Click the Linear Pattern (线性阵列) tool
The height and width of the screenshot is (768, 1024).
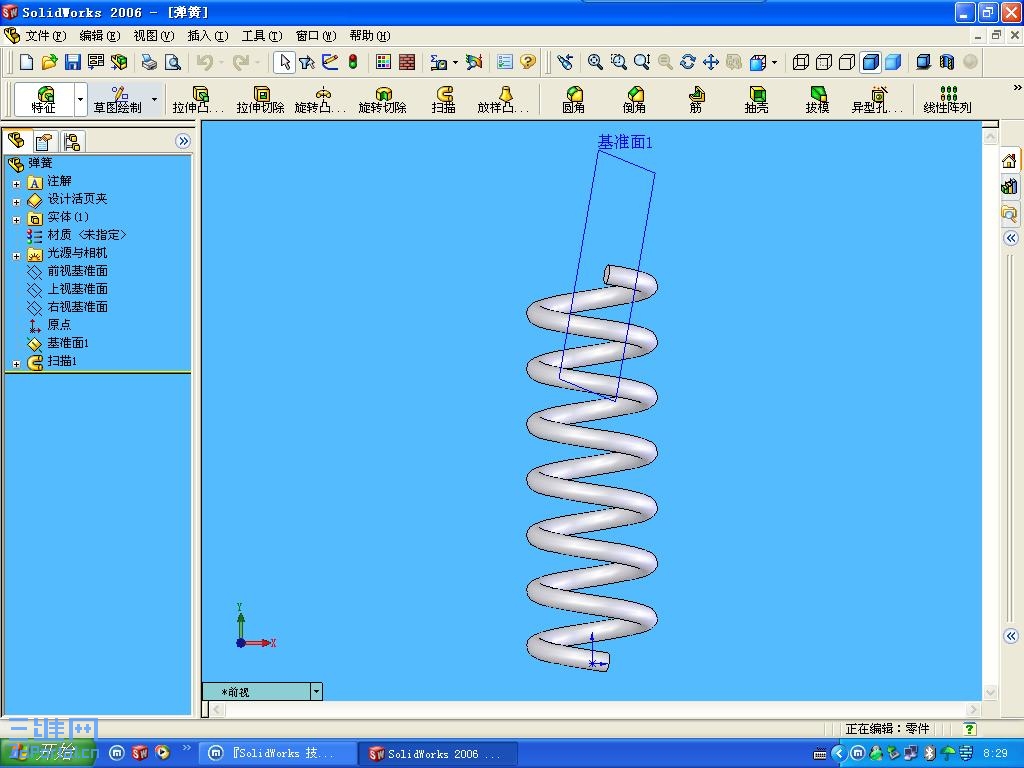point(948,100)
